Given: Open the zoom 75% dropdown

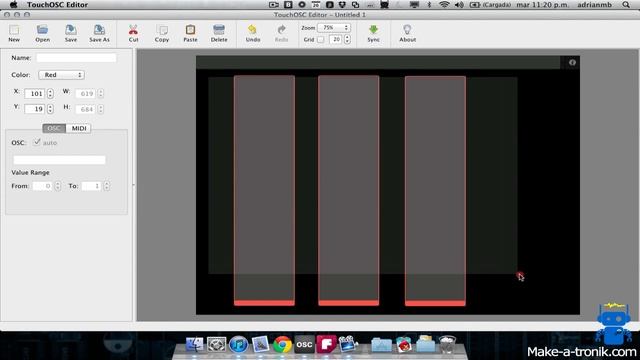Looking at the screenshot, I should click(334, 28).
